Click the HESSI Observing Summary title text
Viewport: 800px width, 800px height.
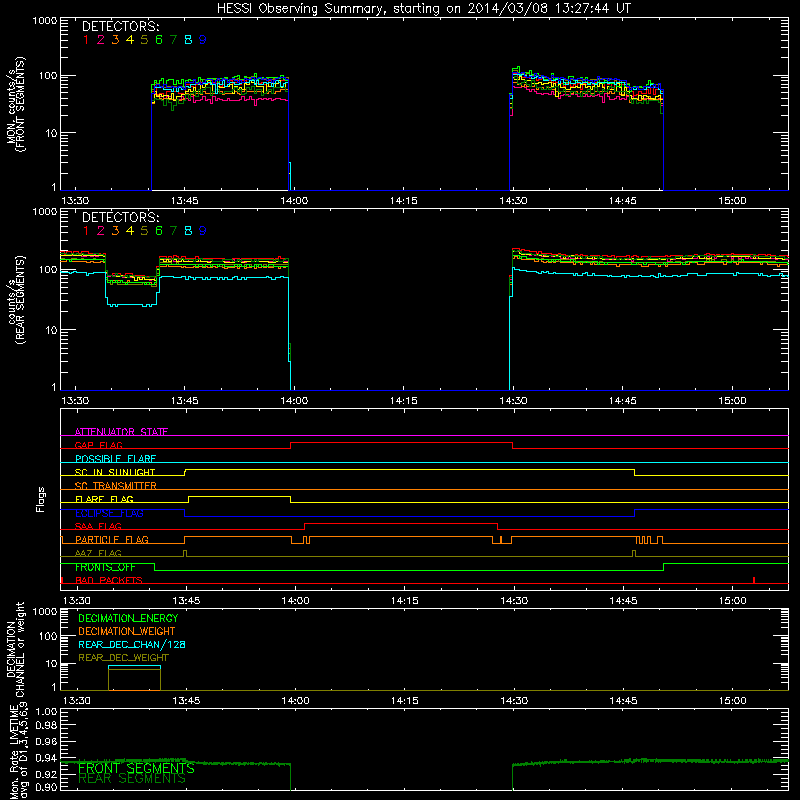pos(424,9)
